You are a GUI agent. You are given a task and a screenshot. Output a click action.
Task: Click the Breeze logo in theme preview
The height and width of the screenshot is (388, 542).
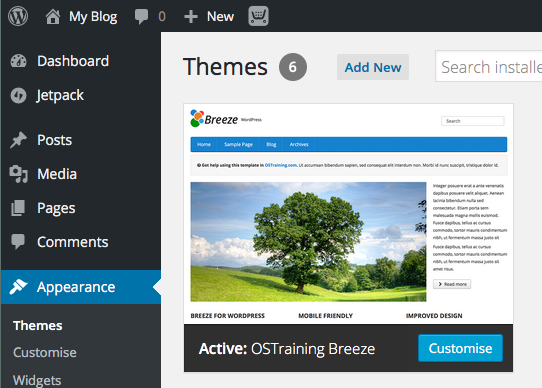click(214, 119)
